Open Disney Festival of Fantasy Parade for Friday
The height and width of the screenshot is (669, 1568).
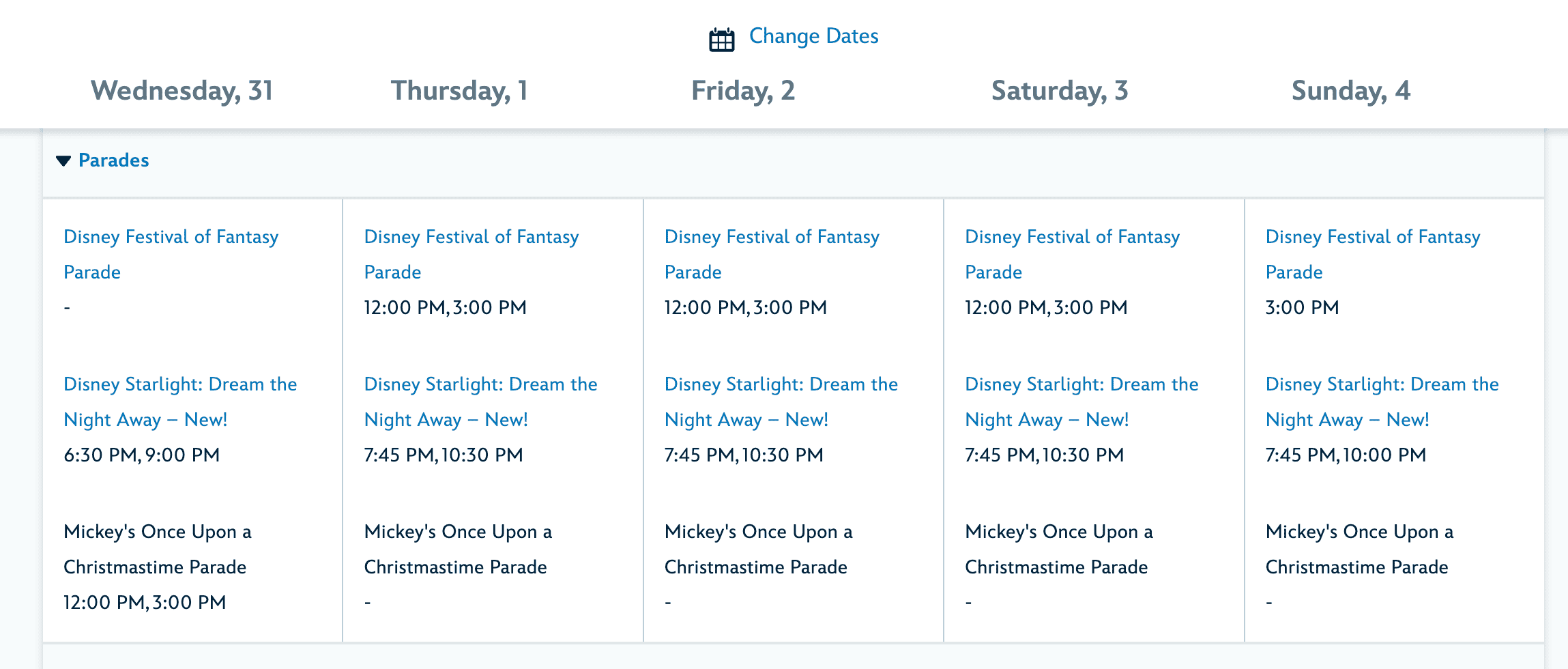[x=771, y=254]
